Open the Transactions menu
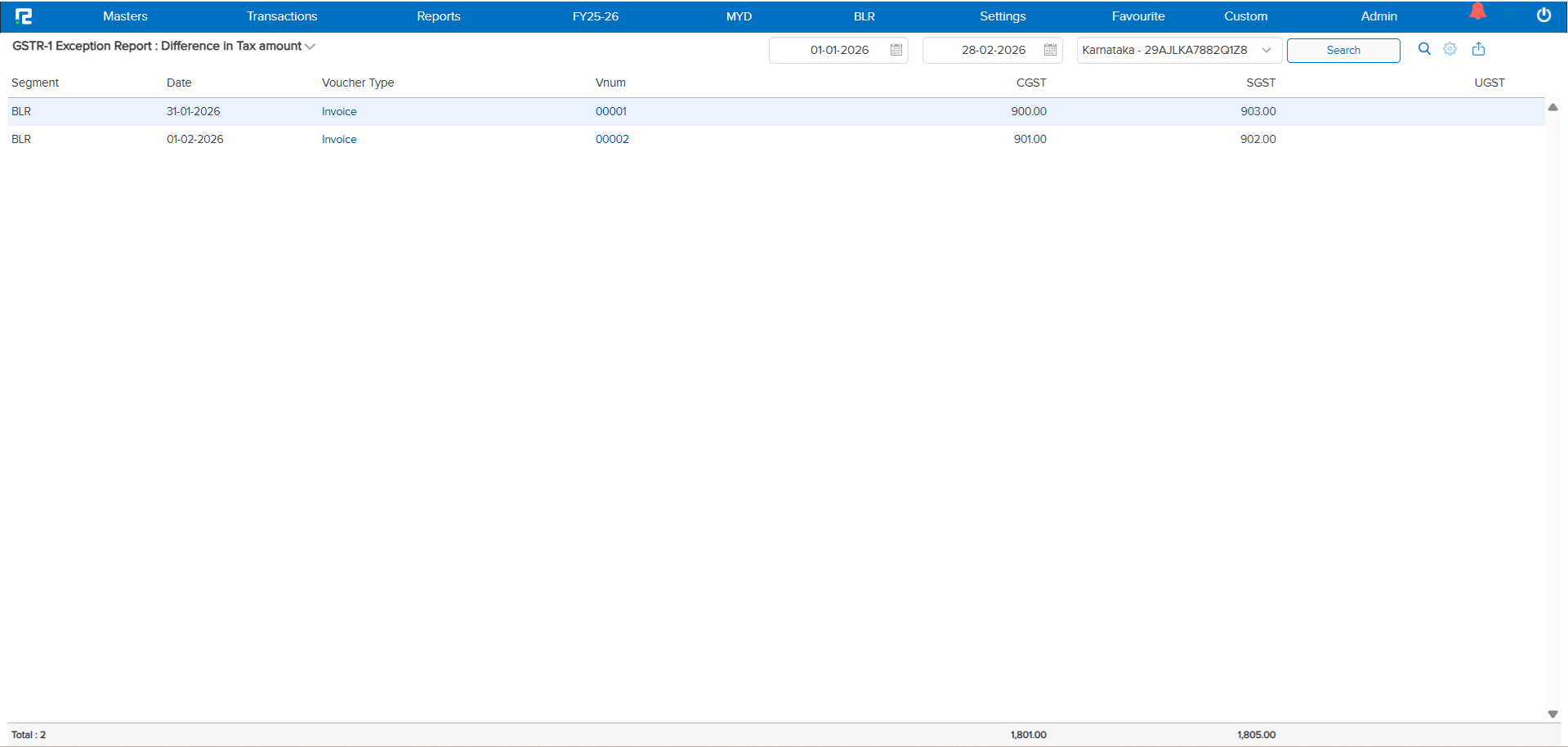This screenshot has height=747, width=1568. coord(282,16)
